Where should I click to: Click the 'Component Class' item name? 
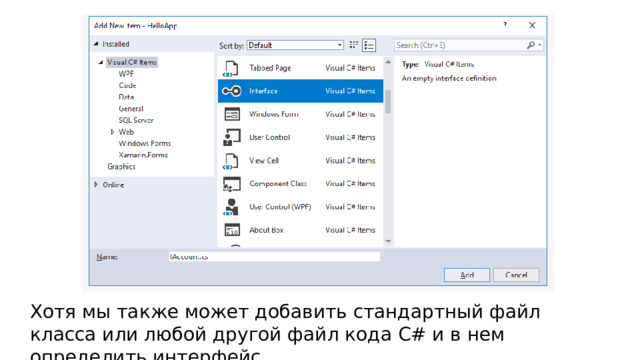tap(278, 184)
